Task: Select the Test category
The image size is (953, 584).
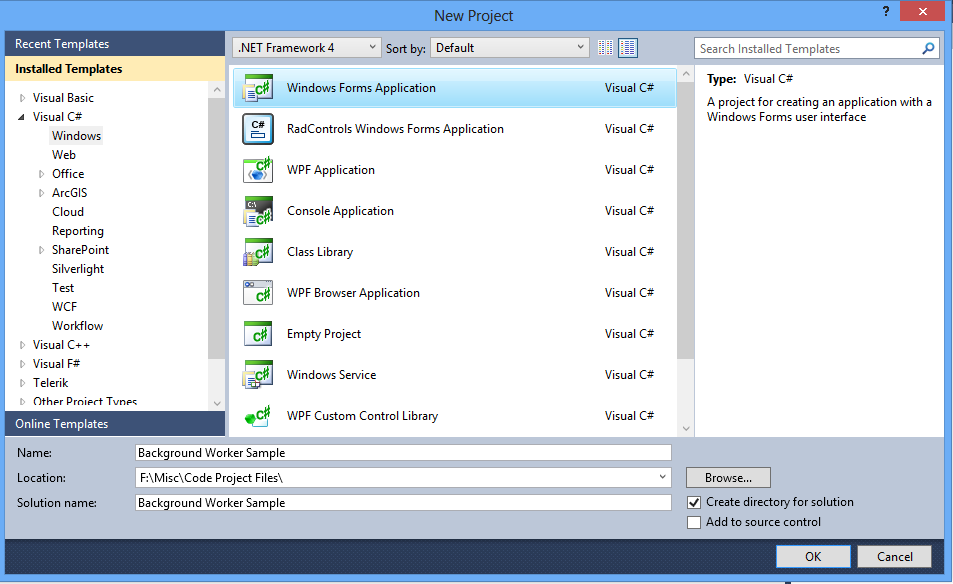Action: click(x=63, y=287)
